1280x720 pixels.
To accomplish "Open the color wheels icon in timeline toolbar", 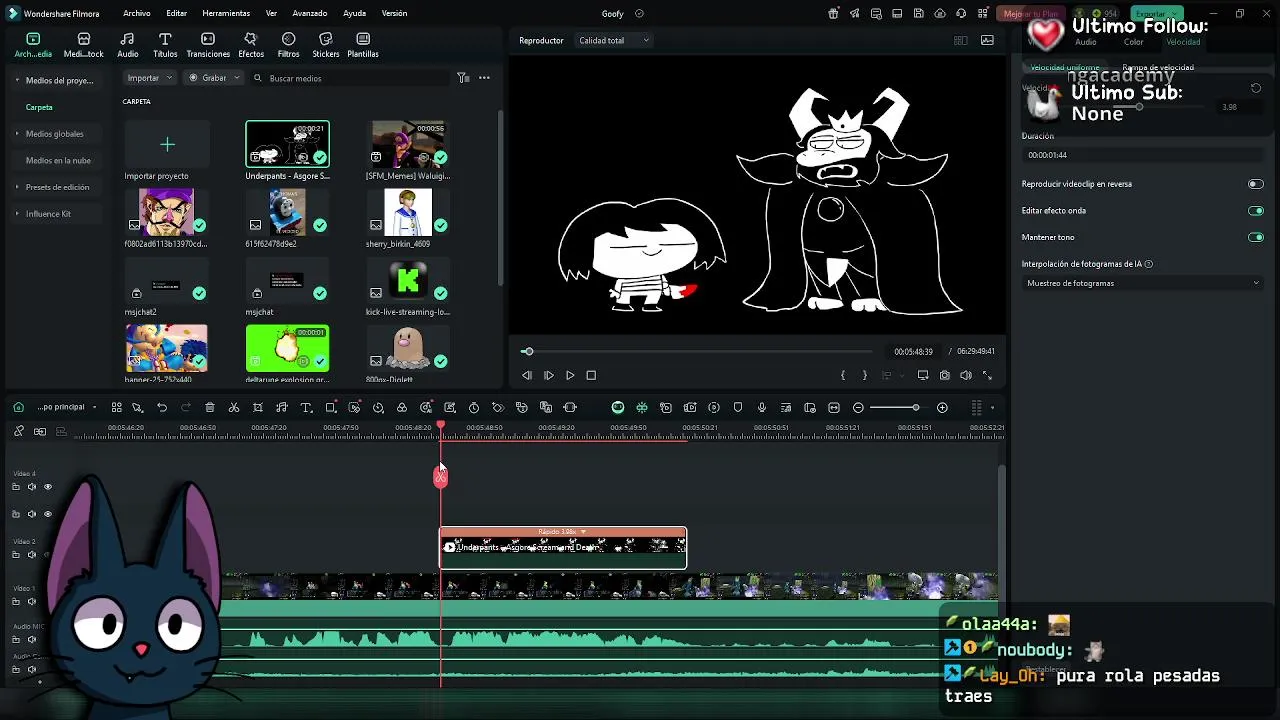I will (x=402, y=408).
